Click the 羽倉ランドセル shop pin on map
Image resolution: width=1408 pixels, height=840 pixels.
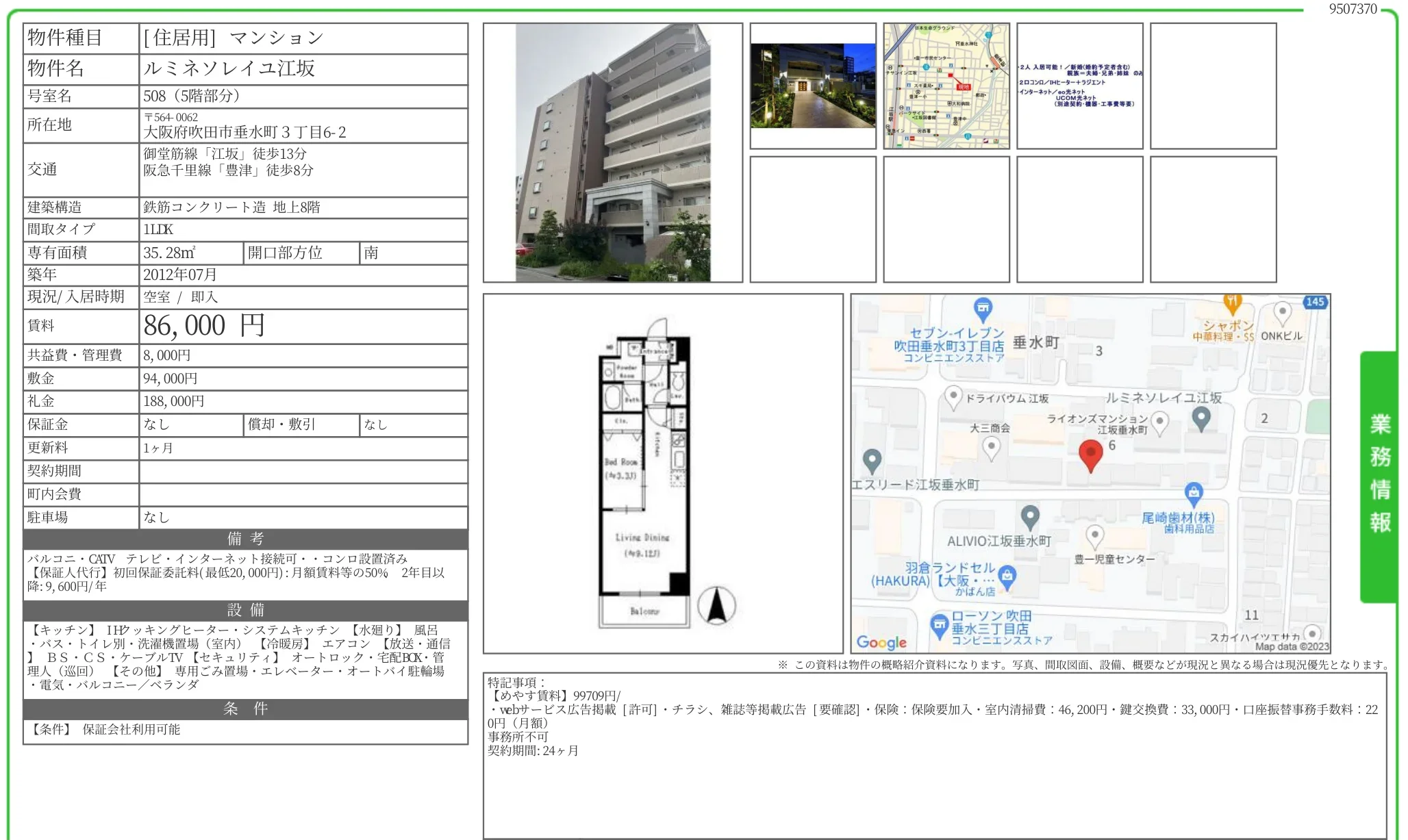(x=1007, y=577)
